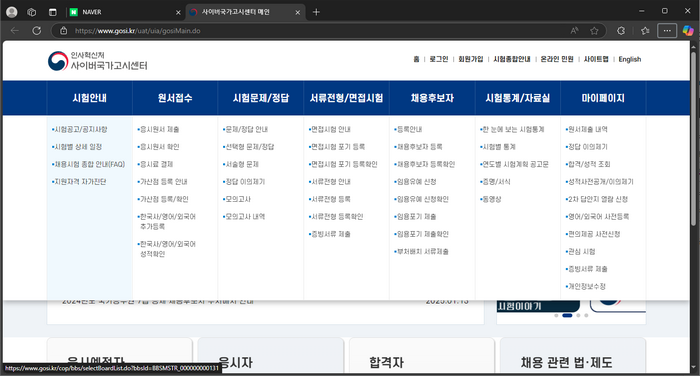Open the 시험통계/자료실 main menu
The height and width of the screenshot is (376, 700).
coord(518,98)
